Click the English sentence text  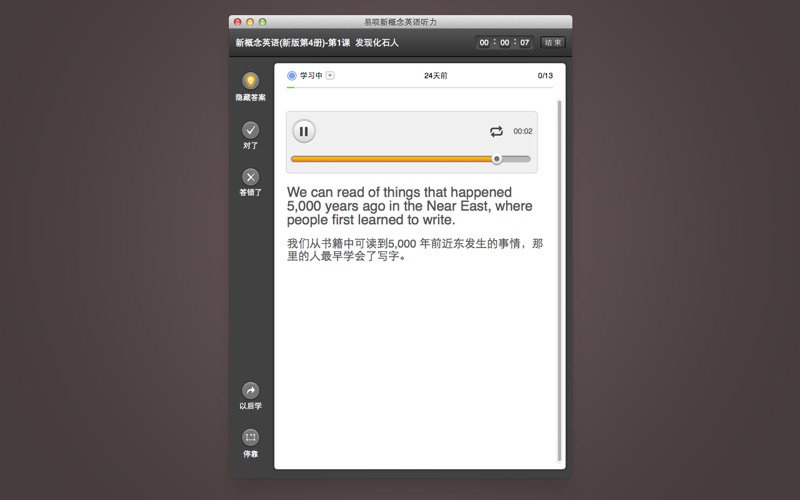(x=410, y=205)
